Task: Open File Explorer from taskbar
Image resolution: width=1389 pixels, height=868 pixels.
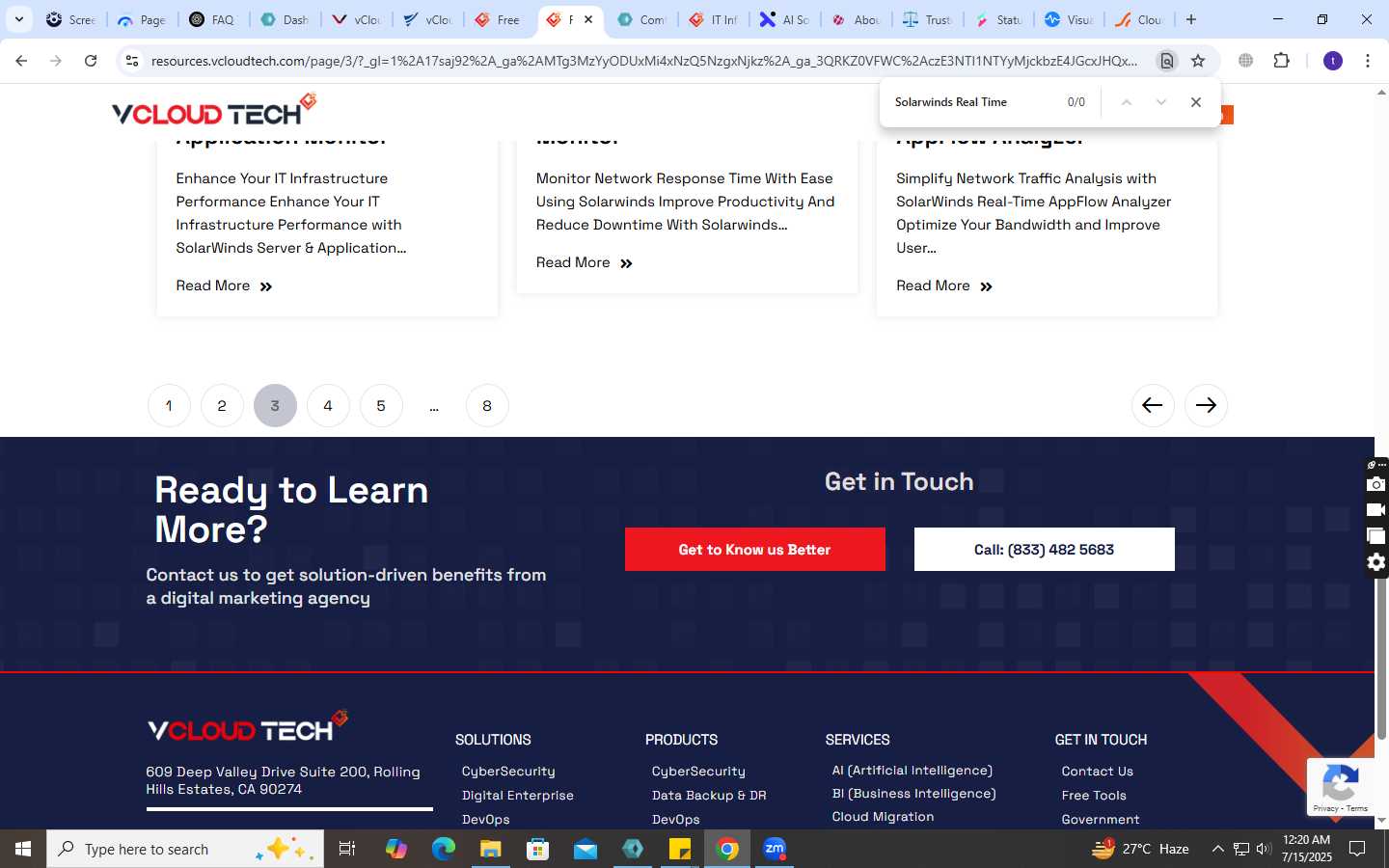Action: tap(491, 849)
